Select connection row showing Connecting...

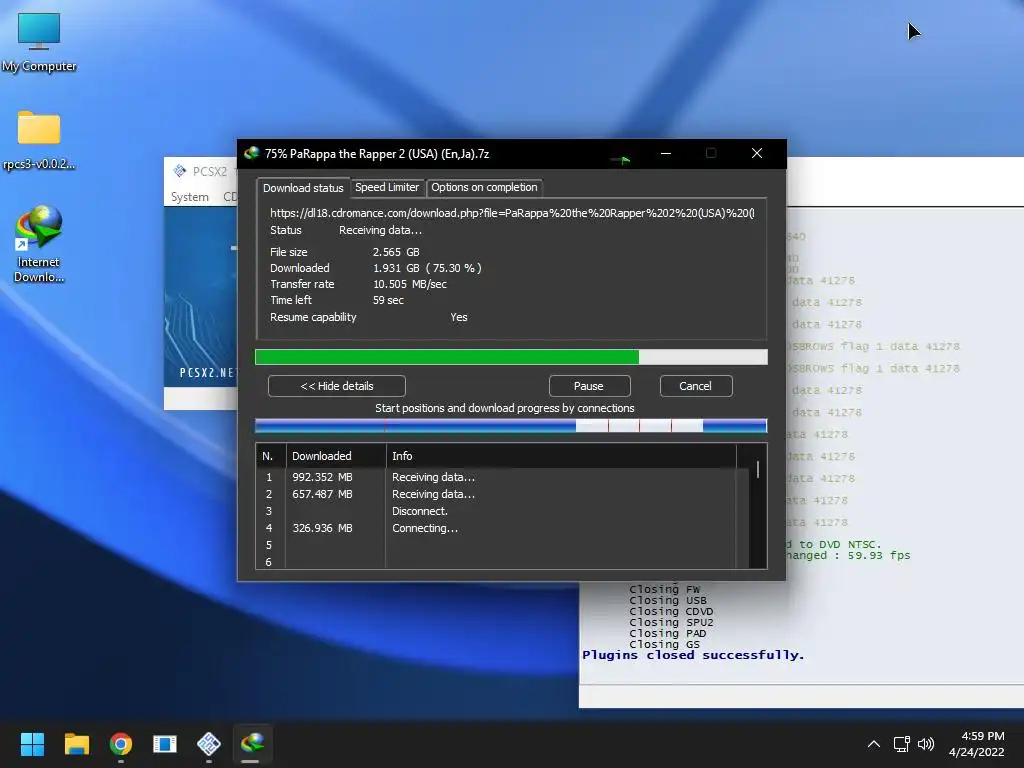click(x=502, y=528)
